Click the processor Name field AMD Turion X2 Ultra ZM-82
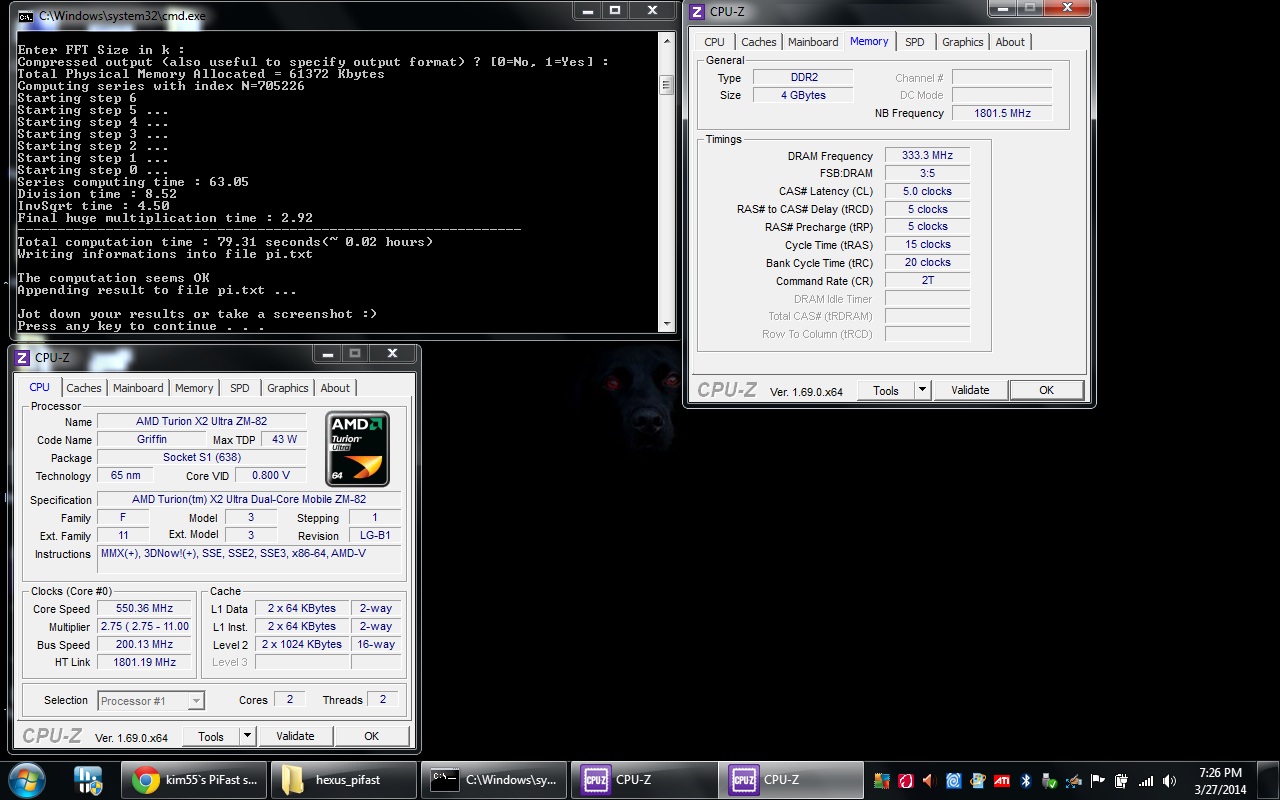1280x800 pixels. click(x=201, y=422)
